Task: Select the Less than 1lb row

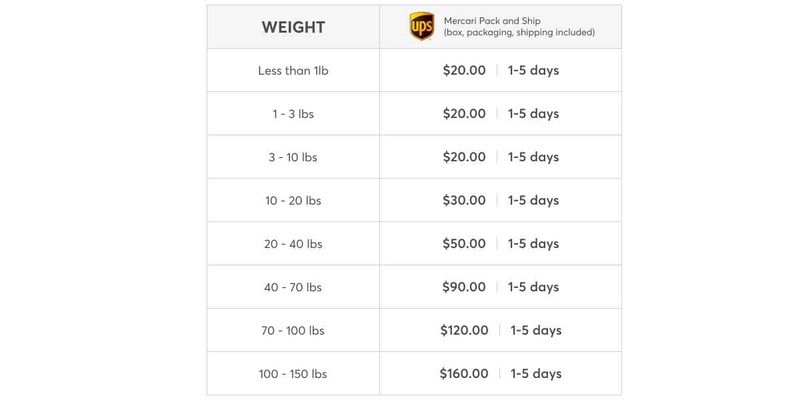Action: tap(293, 71)
